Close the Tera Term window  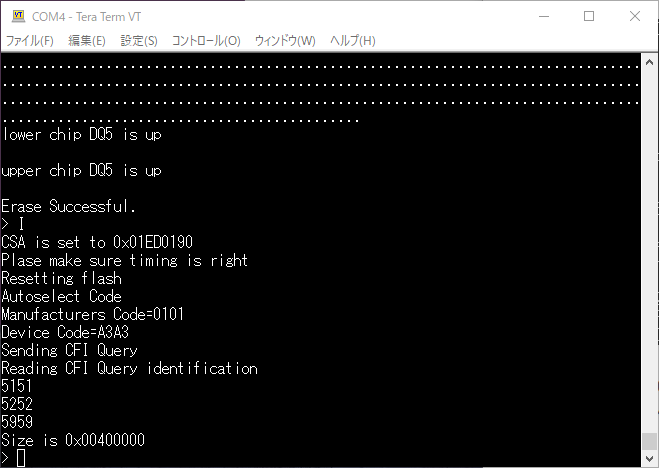pyautogui.click(x=635, y=16)
